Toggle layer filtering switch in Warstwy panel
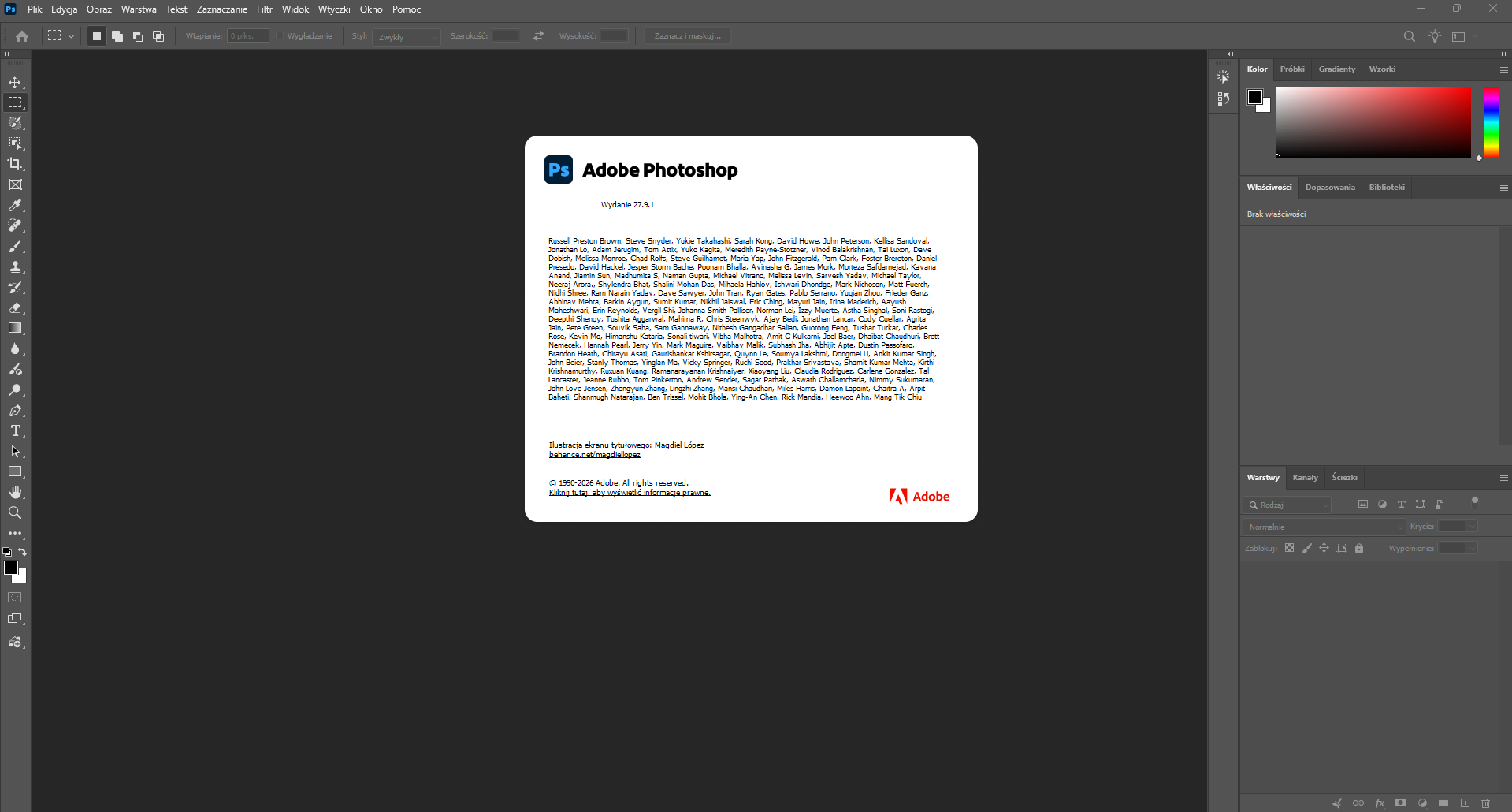Viewport: 1512px width, 812px height. coord(1475,501)
